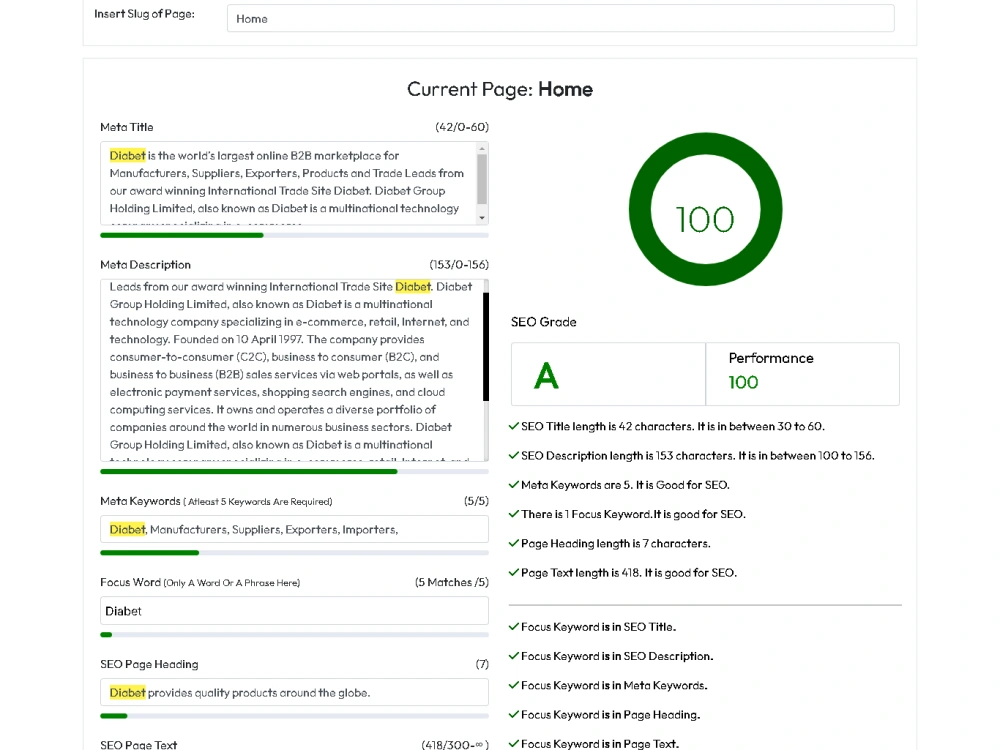
Task: Click the 'Meta Keywords are 5' result text
Action: tap(625, 485)
